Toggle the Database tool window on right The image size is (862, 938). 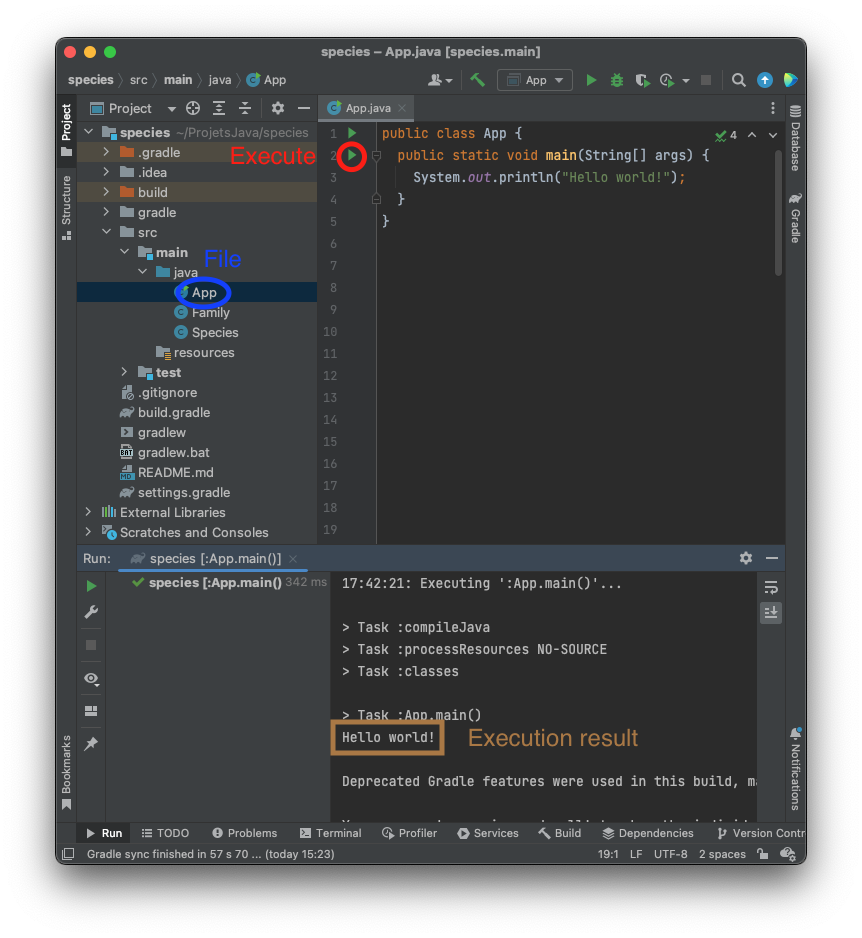[x=795, y=138]
